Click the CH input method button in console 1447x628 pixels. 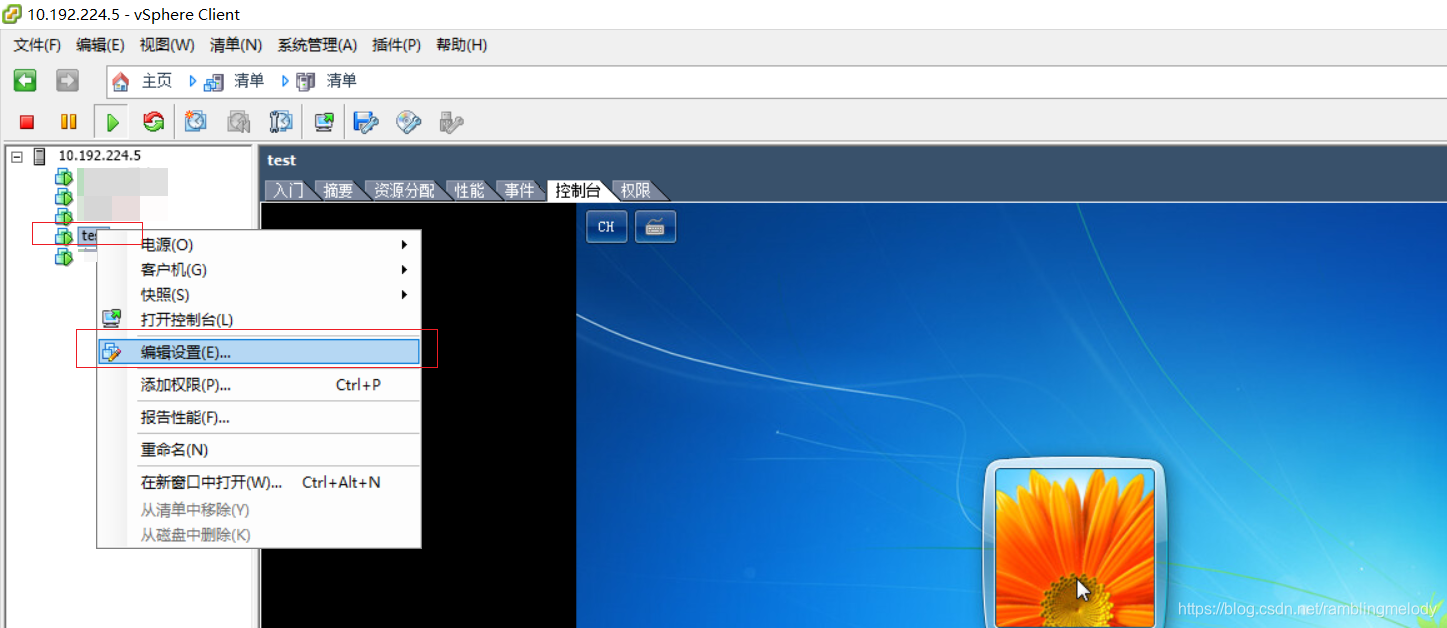[x=606, y=227]
